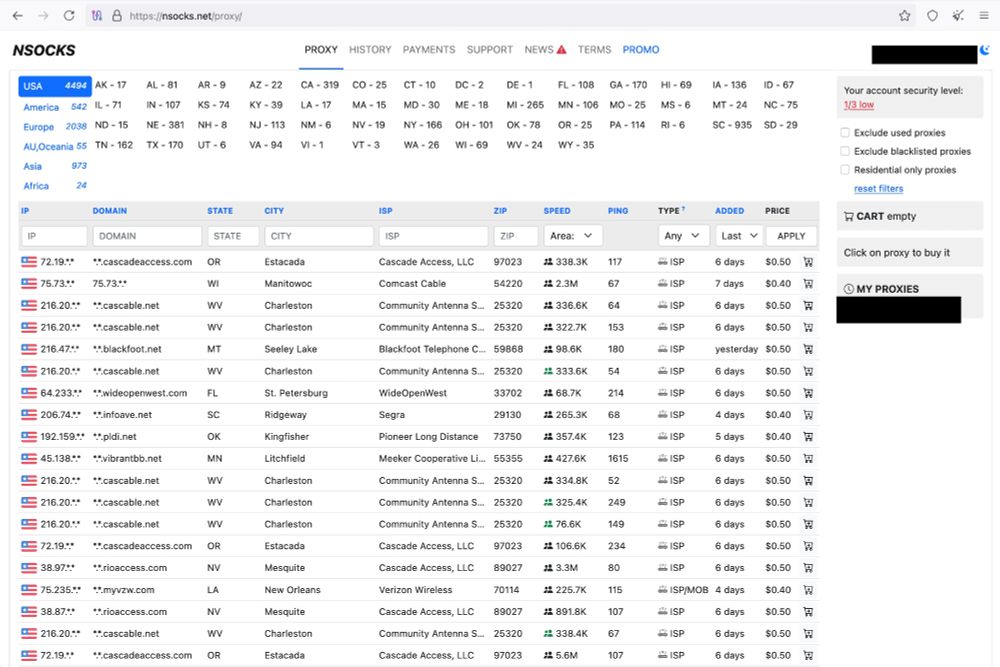The image size is (1000, 667).
Task: Sort table by PING column header
Action: [617, 210]
